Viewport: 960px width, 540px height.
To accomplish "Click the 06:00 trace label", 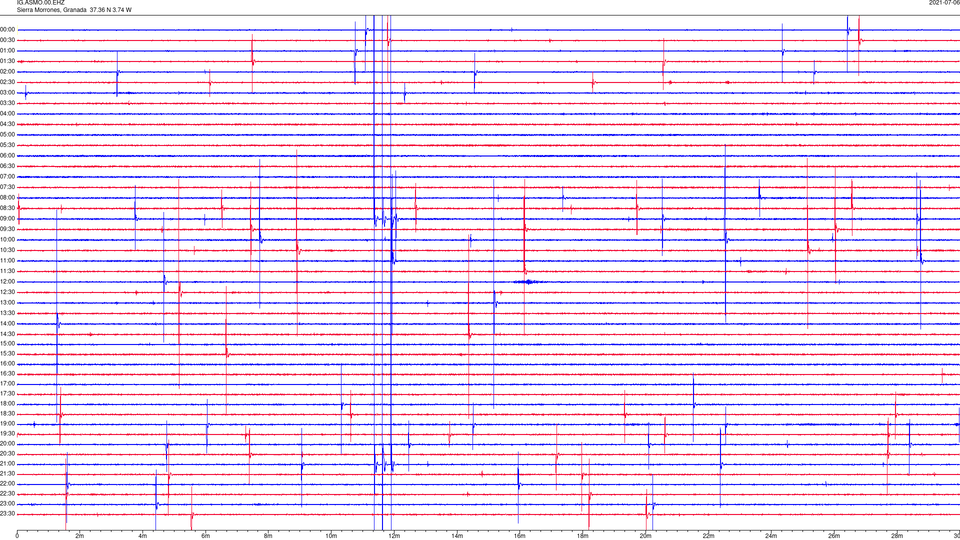I will 8,156.
